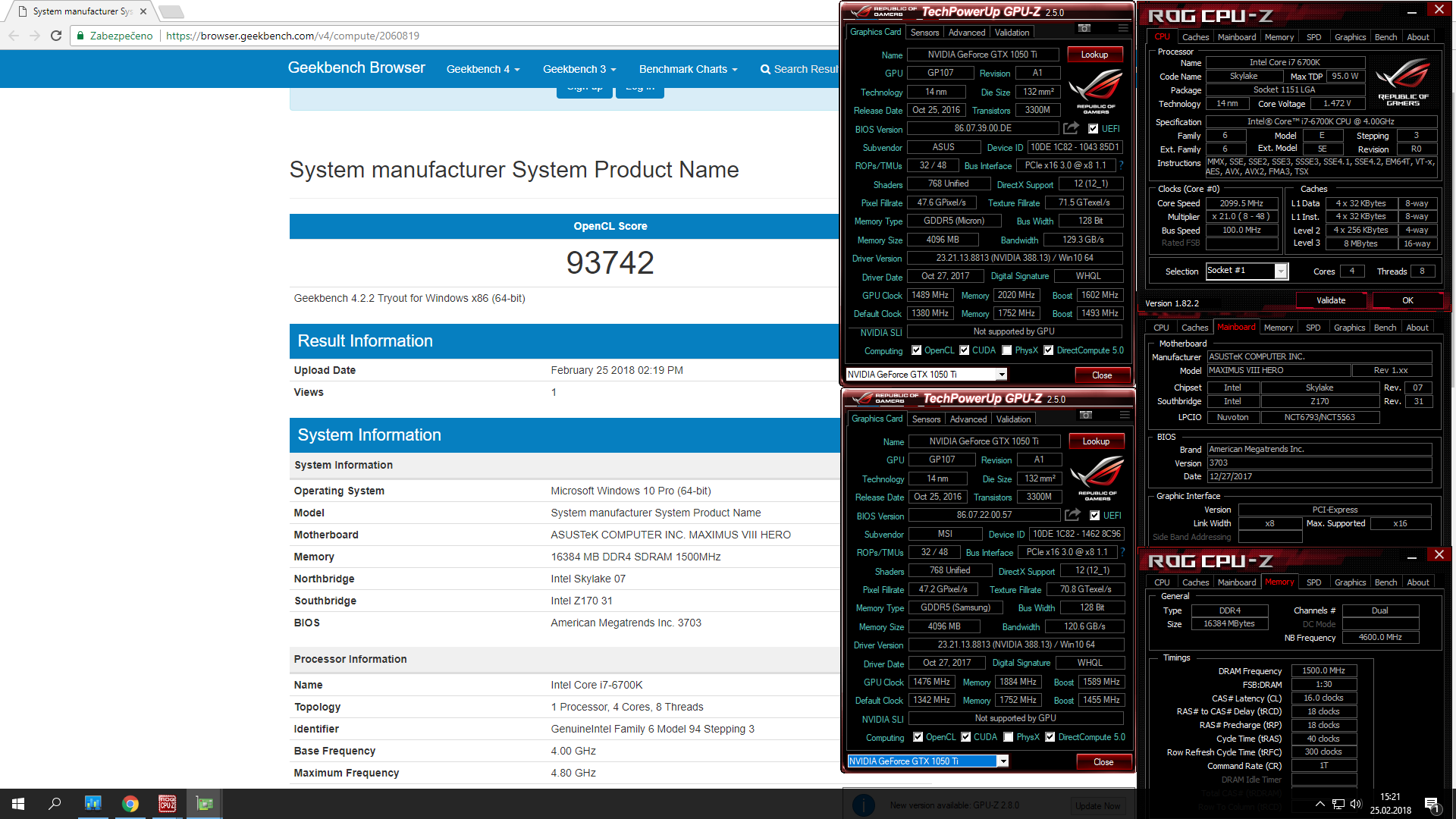1456x819 pixels.
Task: Open SPD tab in Mainboard CPU-Z window
Action: pyautogui.click(x=1313, y=328)
